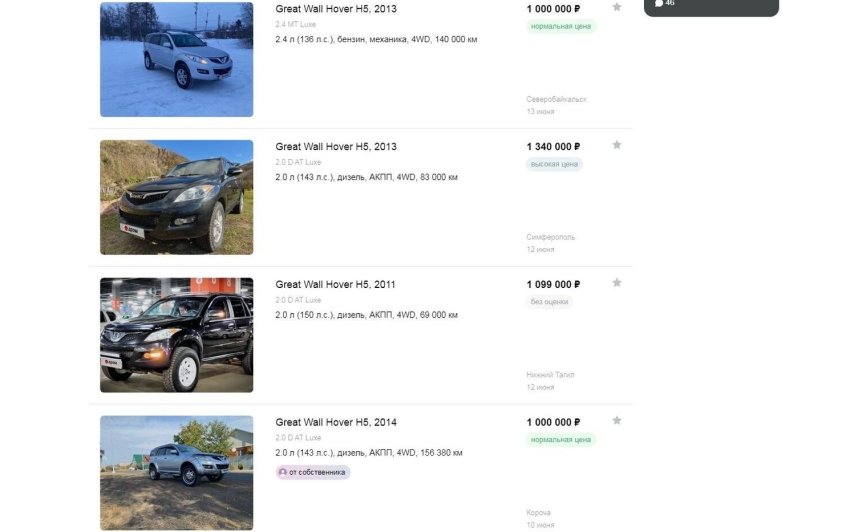Viewport: 850px width, 532px height.
Task: Open the black 2011 Hover H5 photo
Action: (x=176, y=335)
